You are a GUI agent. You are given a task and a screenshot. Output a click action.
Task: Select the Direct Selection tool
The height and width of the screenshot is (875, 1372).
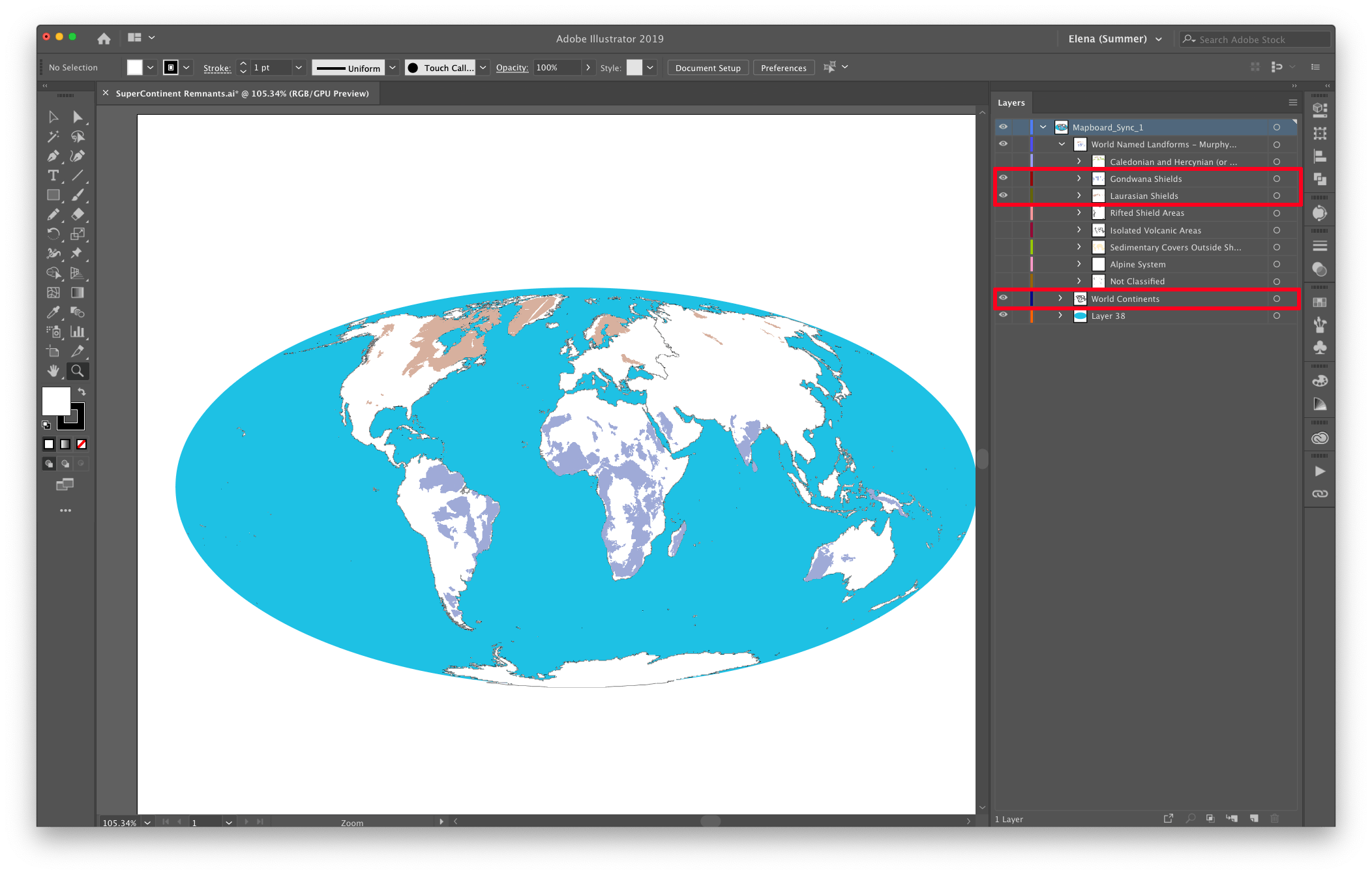(78, 117)
